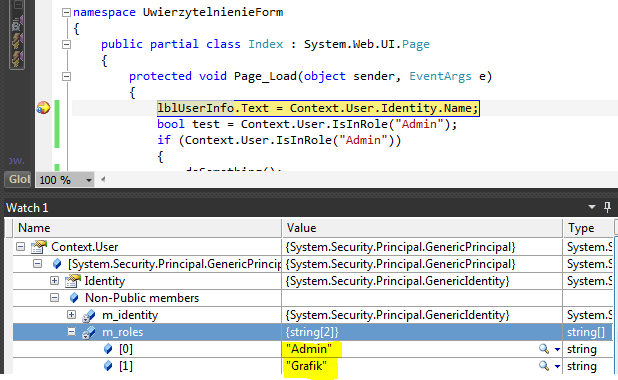Click the {string[2]} value of m_roles
The height and width of the screenshot is (380, 618).
click(x=312, y=332)
